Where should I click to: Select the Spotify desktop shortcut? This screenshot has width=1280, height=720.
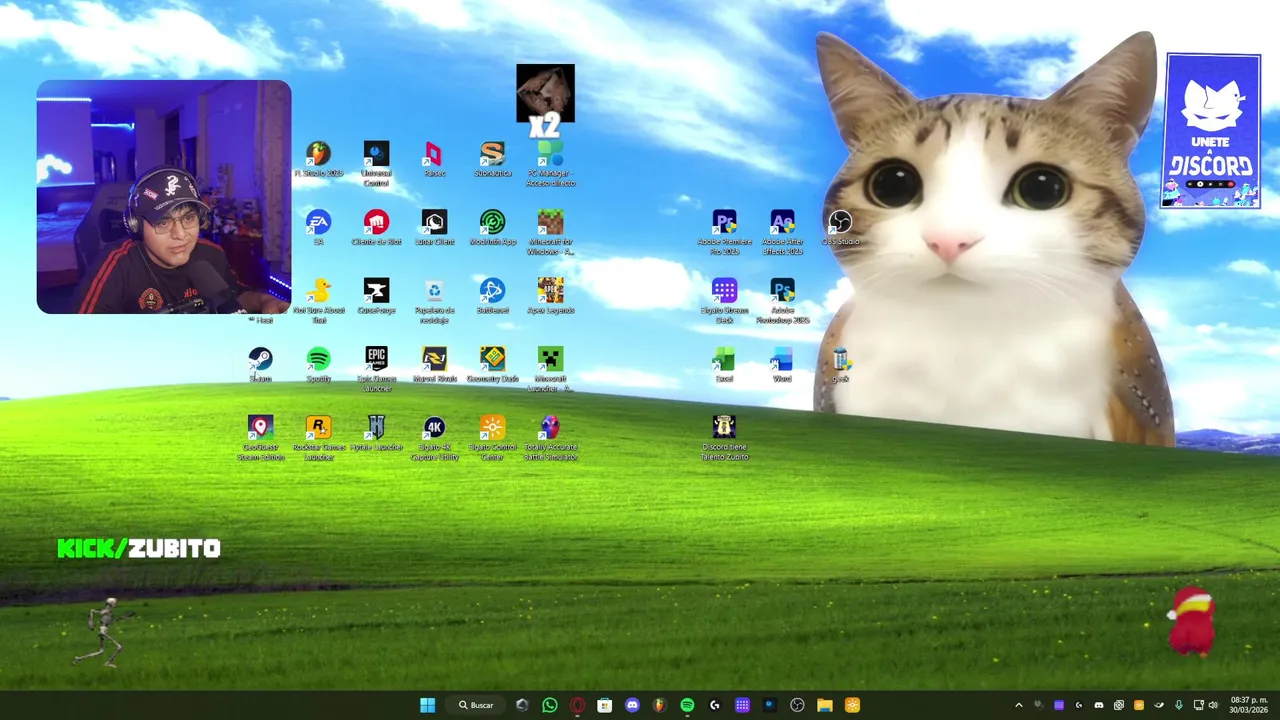point(318,365)
